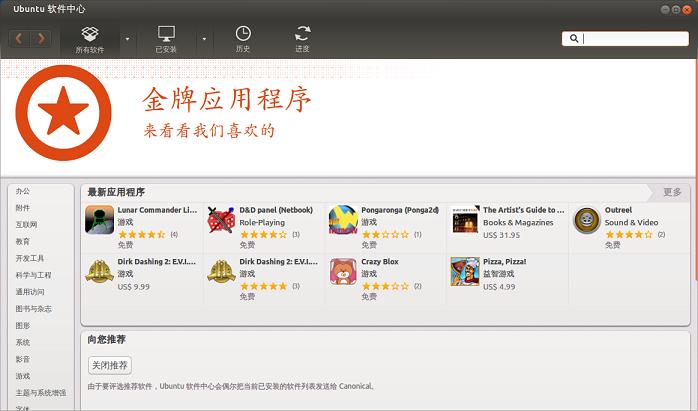Open the 金牌应用程序 banner title
Viewport: 698px width, 411px height.
pyautogui.click(x=227, y=99)
